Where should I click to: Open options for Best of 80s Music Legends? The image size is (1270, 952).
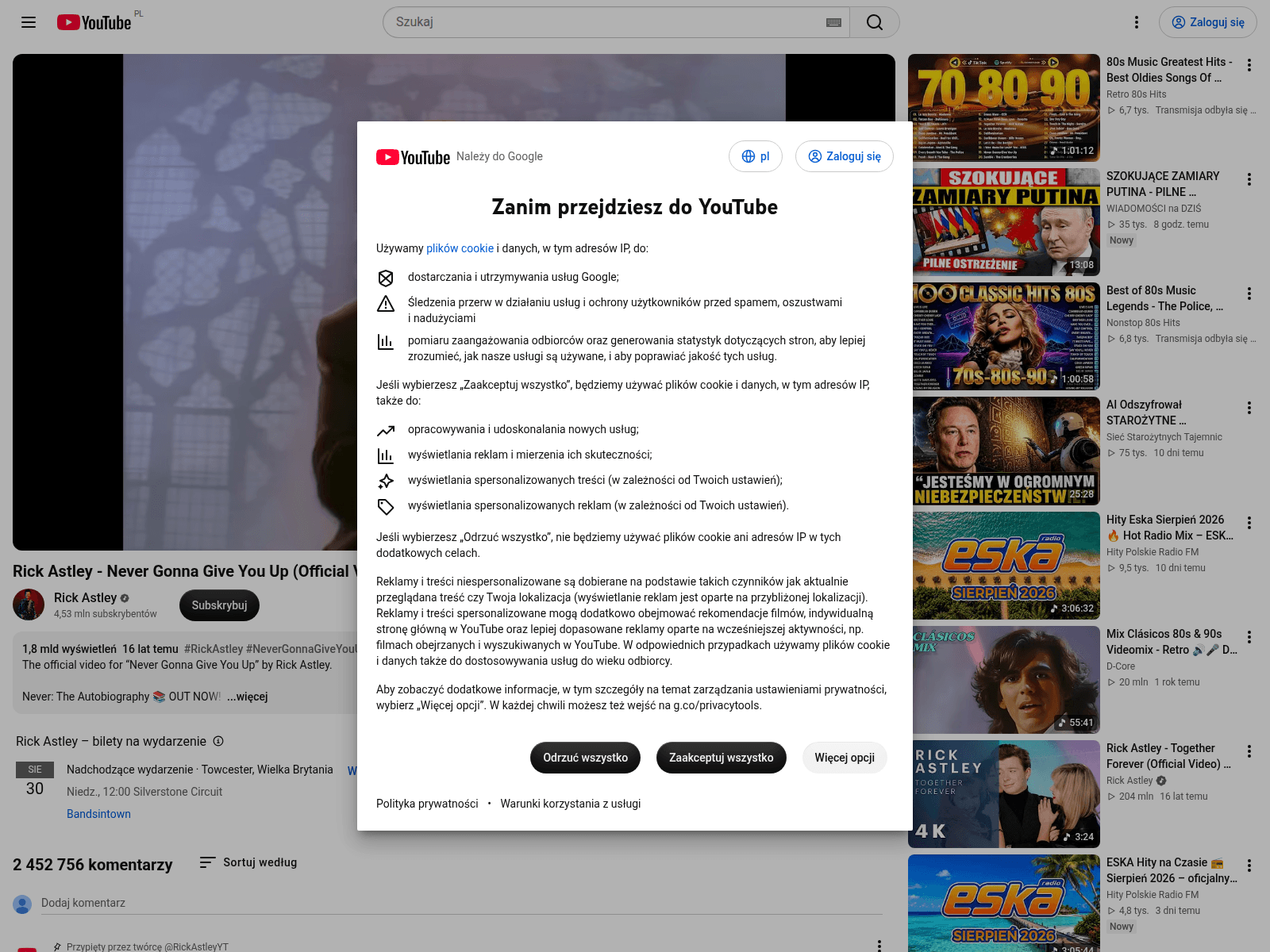click(x=1249, y=294)
